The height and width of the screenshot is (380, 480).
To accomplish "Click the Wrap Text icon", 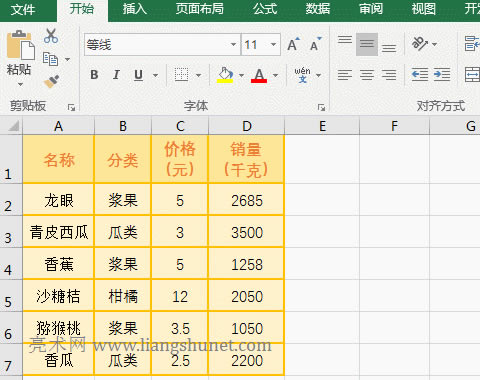I will click(x=472, y=44).
